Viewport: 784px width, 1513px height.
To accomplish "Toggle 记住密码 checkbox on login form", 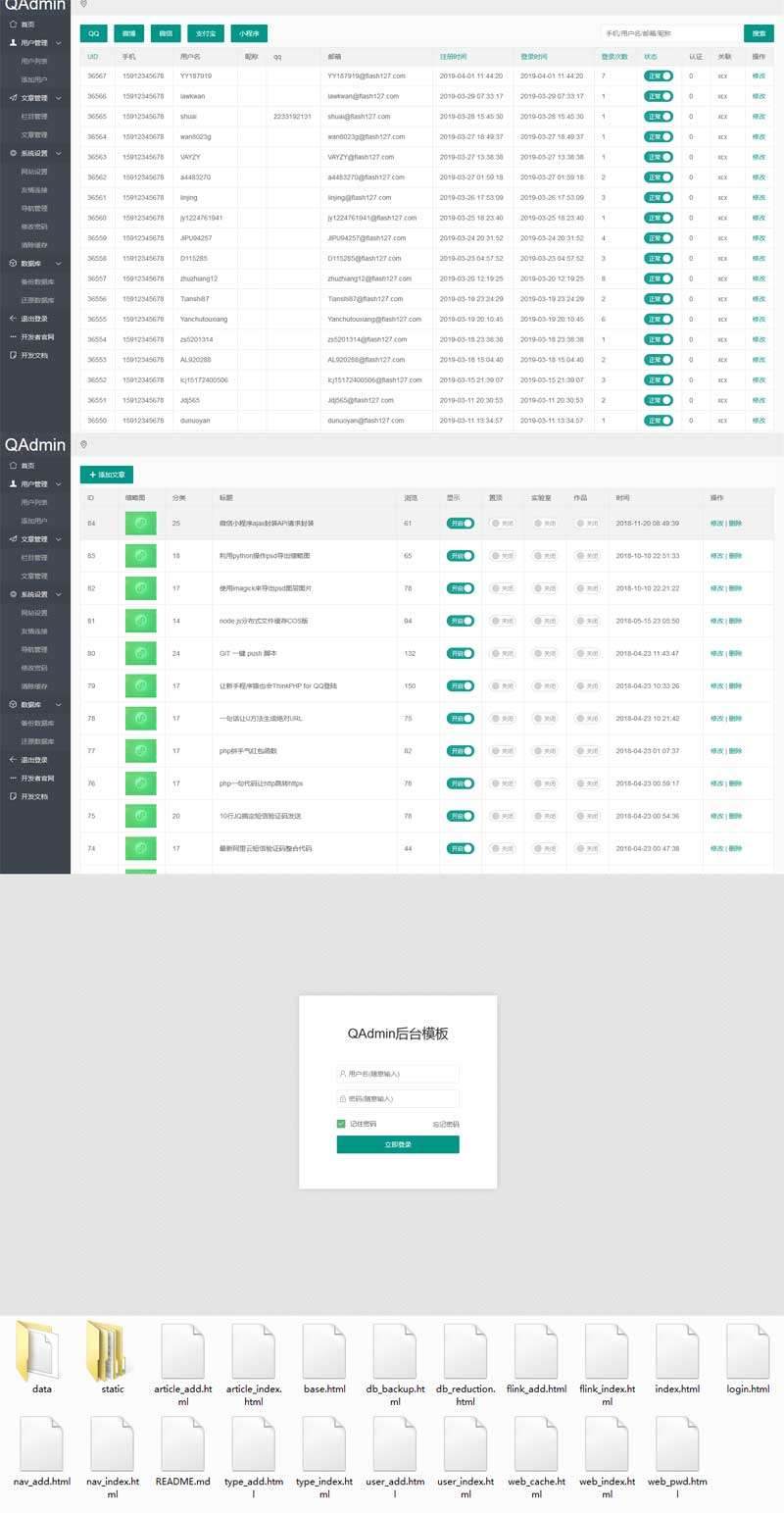I will pyautogui.click(x=341, y=1124).
